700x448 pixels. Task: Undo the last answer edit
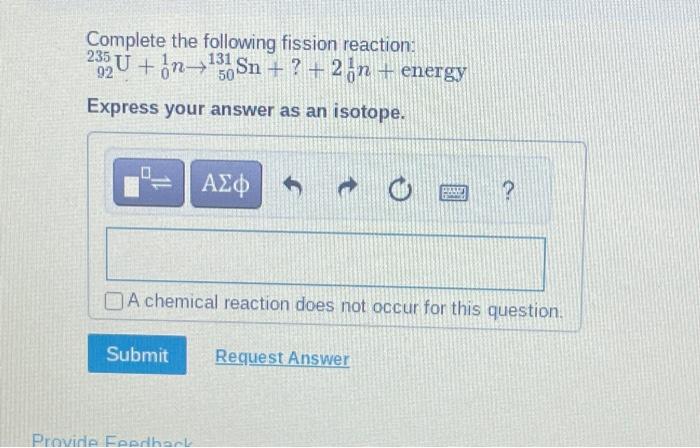click(x=293, y=187)
